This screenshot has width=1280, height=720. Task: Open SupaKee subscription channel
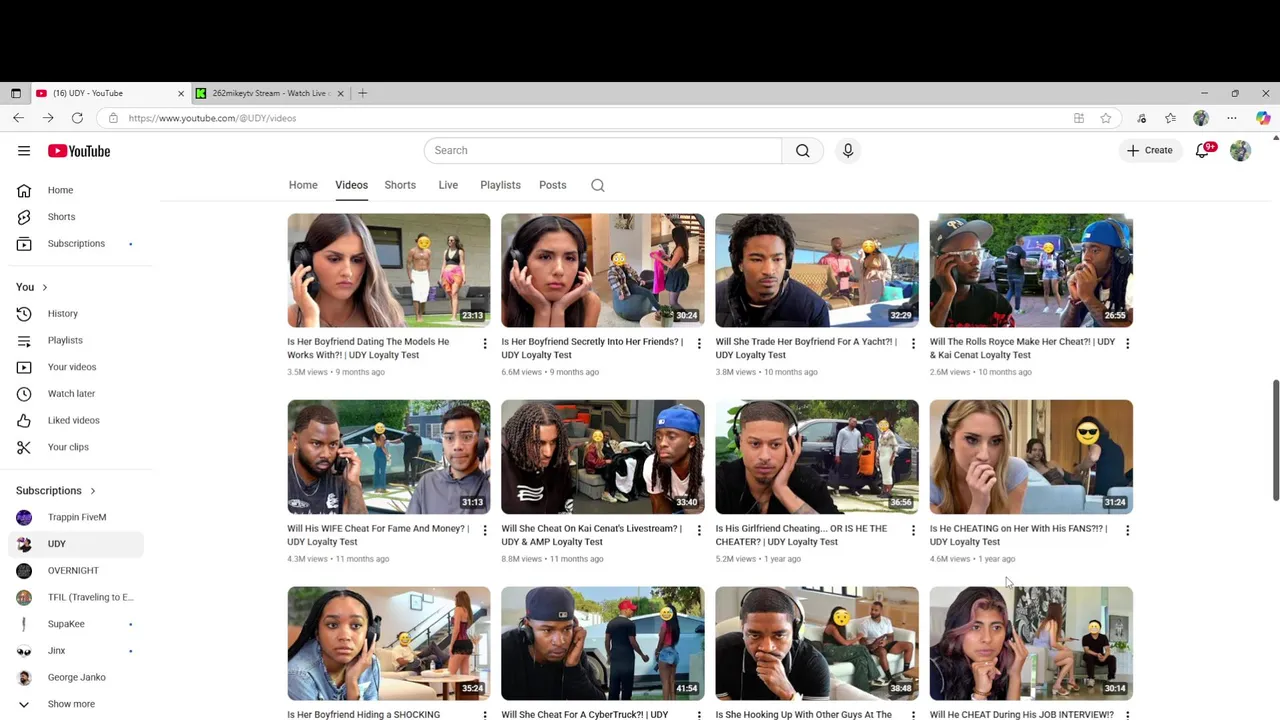tap(76, 624)
